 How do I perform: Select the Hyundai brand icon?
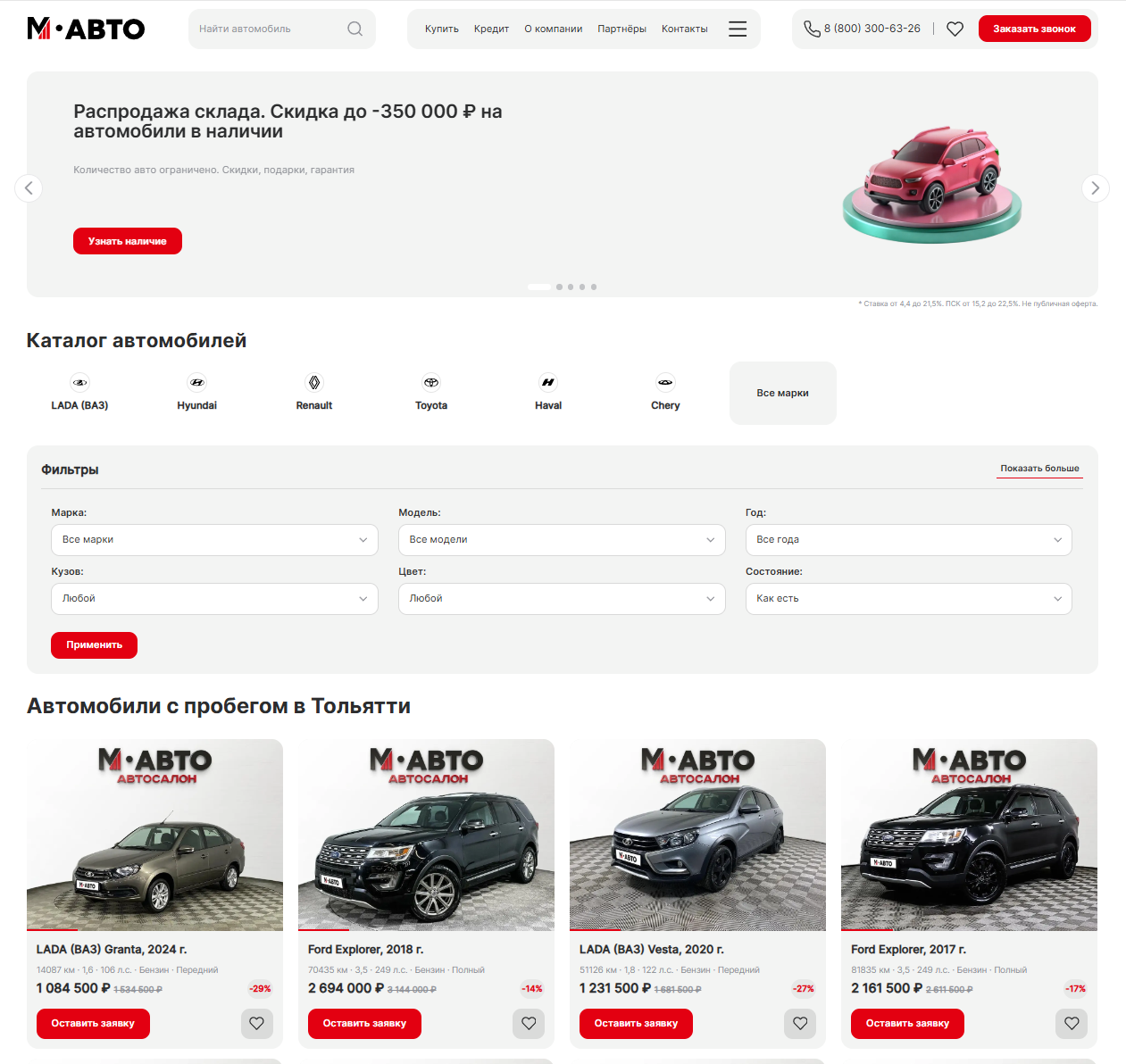[197, 382]
